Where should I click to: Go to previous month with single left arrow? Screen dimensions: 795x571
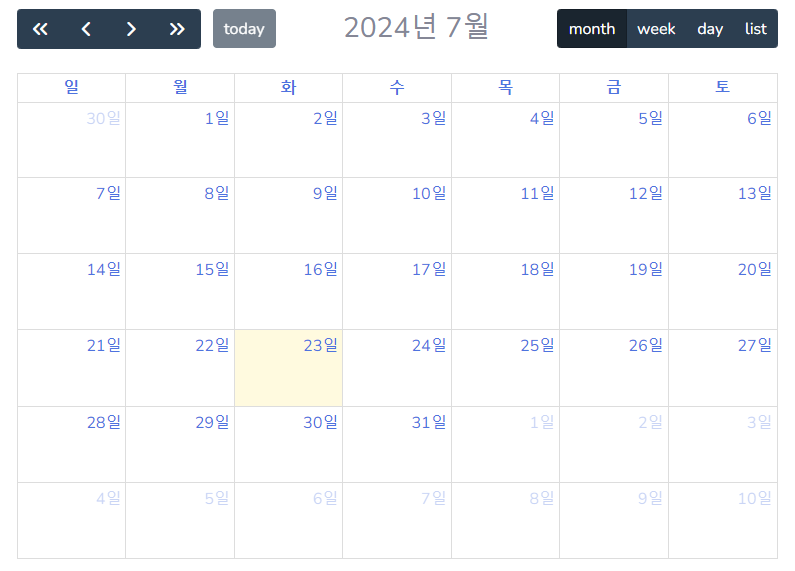pos(86,29)
